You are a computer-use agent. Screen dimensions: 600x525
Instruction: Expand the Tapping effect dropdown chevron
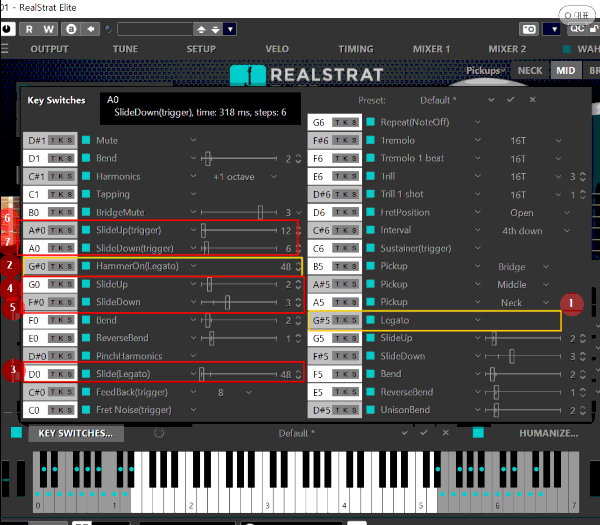click(193, 194)
